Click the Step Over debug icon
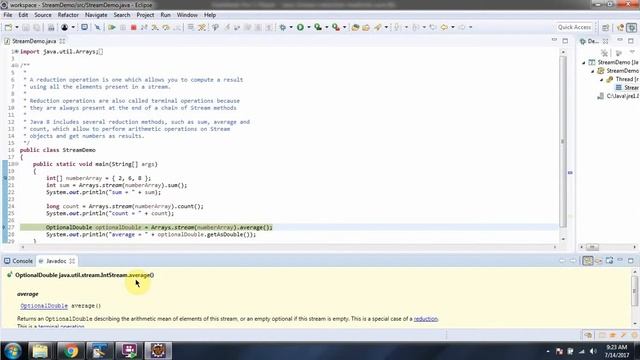 tap(166, 27)
